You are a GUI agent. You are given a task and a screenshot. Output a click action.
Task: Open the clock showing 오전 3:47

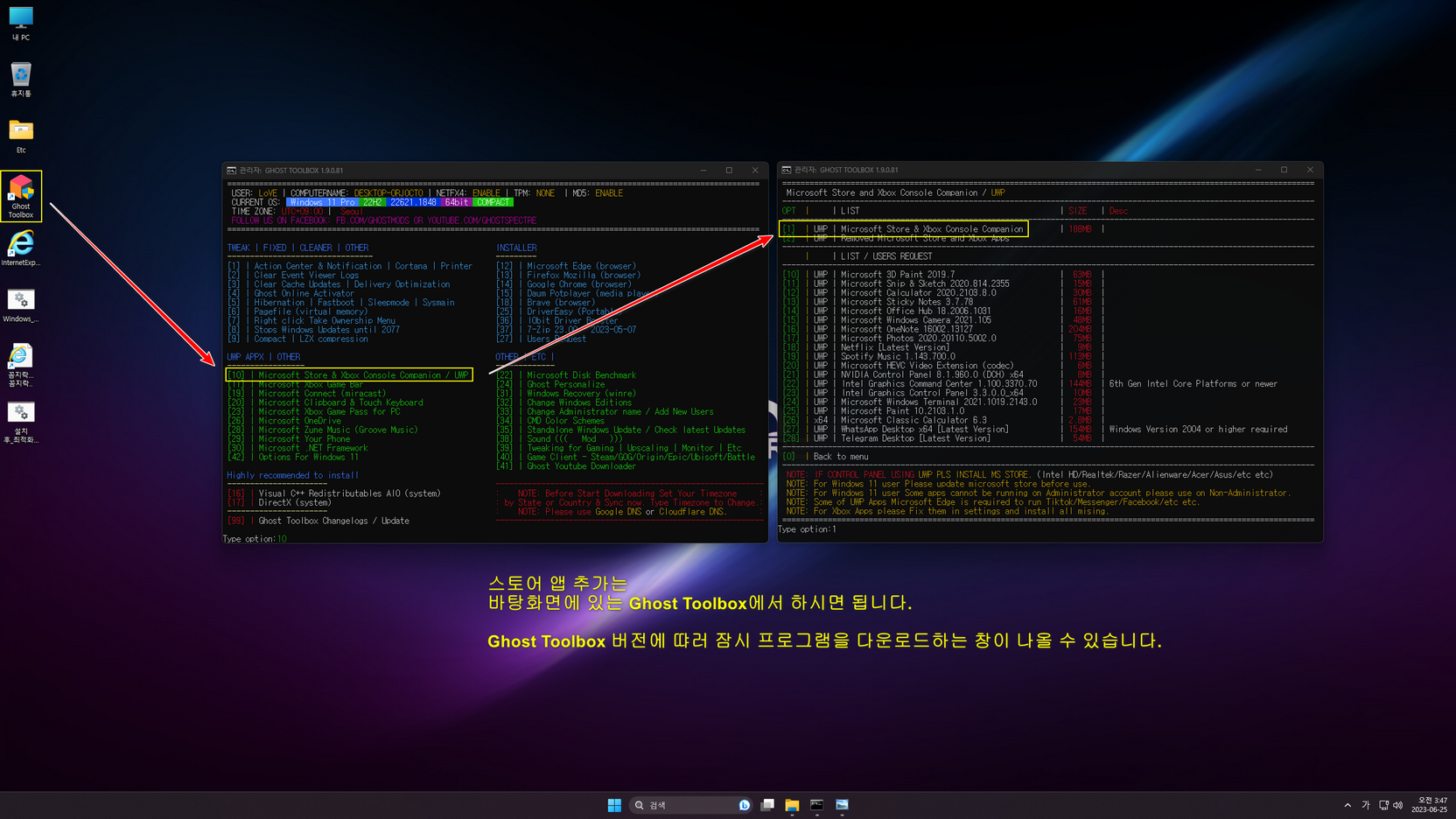[x=1430, y=805]
